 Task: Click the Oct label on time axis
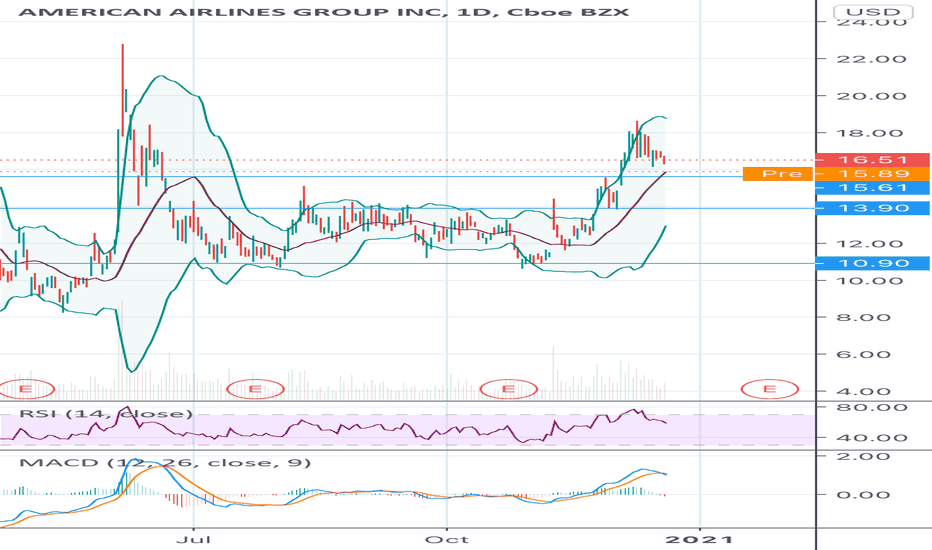click(x=447, y=540)
